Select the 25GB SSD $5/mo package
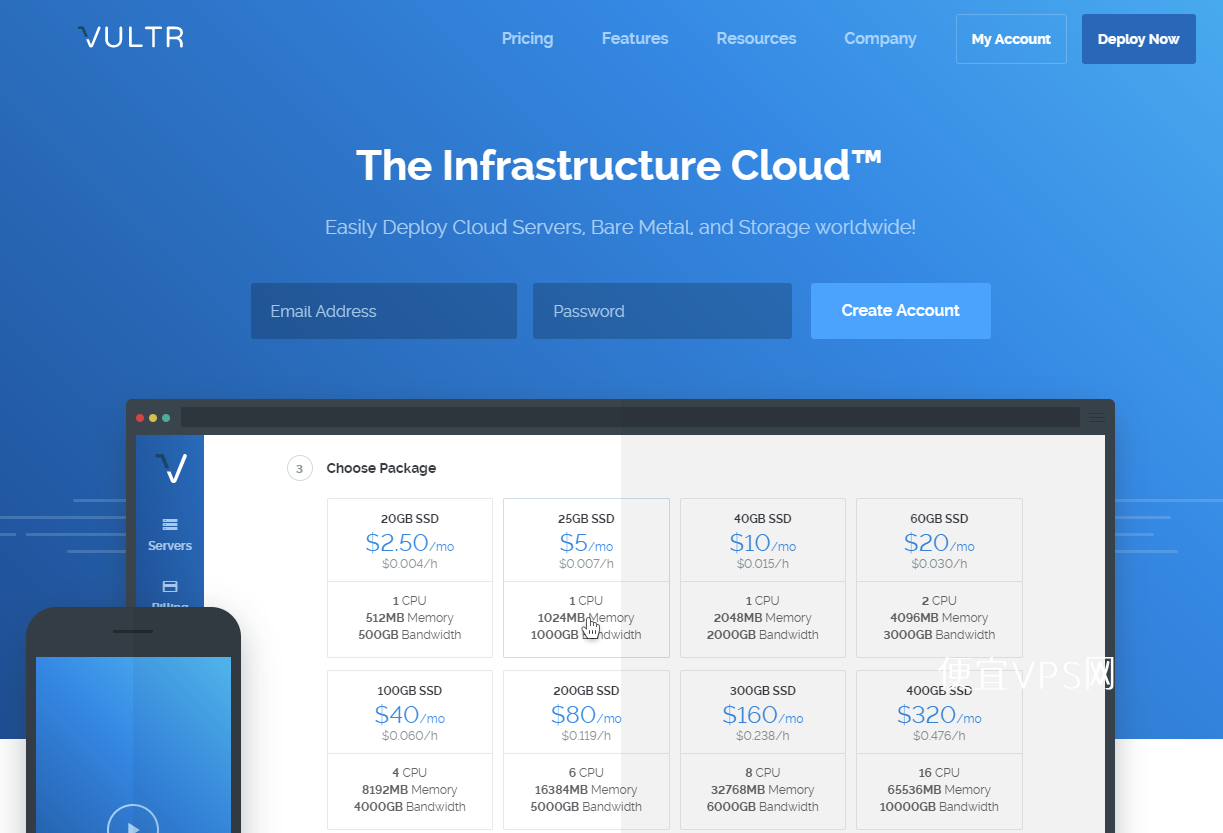 586,578
